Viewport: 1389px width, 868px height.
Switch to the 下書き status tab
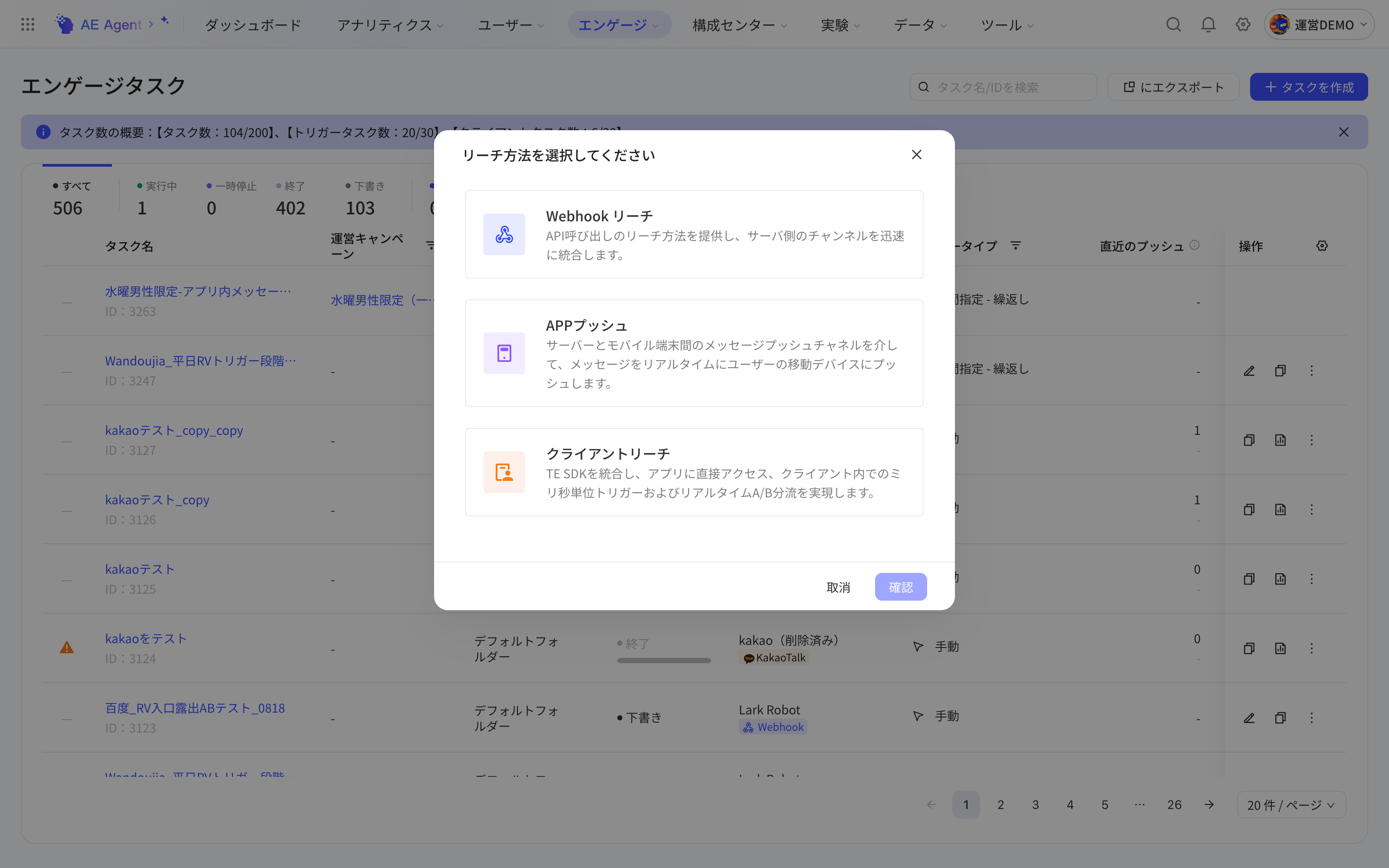pos(365,197)
